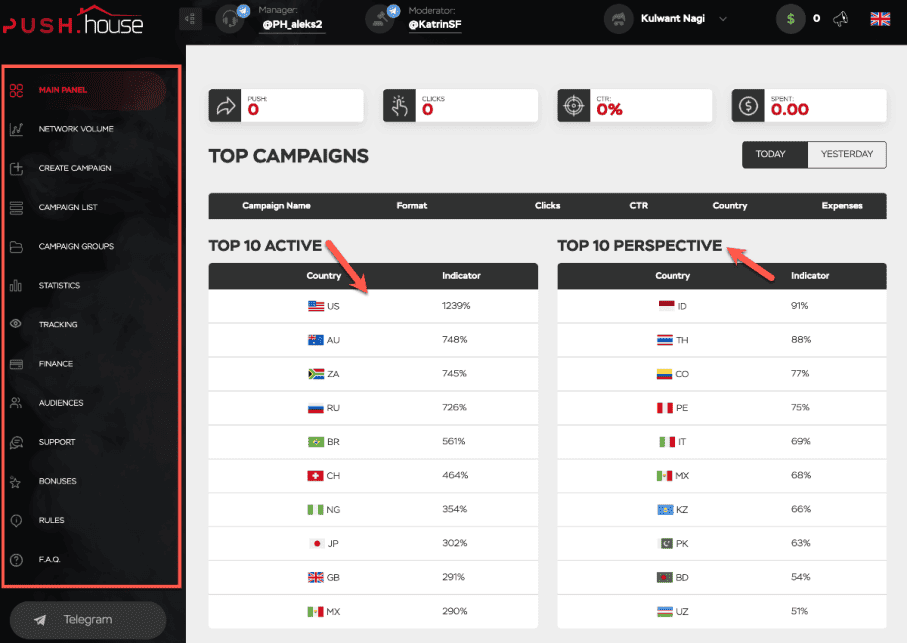
Task: Click the megaphone notifications icon
Action: click(841, 19)
